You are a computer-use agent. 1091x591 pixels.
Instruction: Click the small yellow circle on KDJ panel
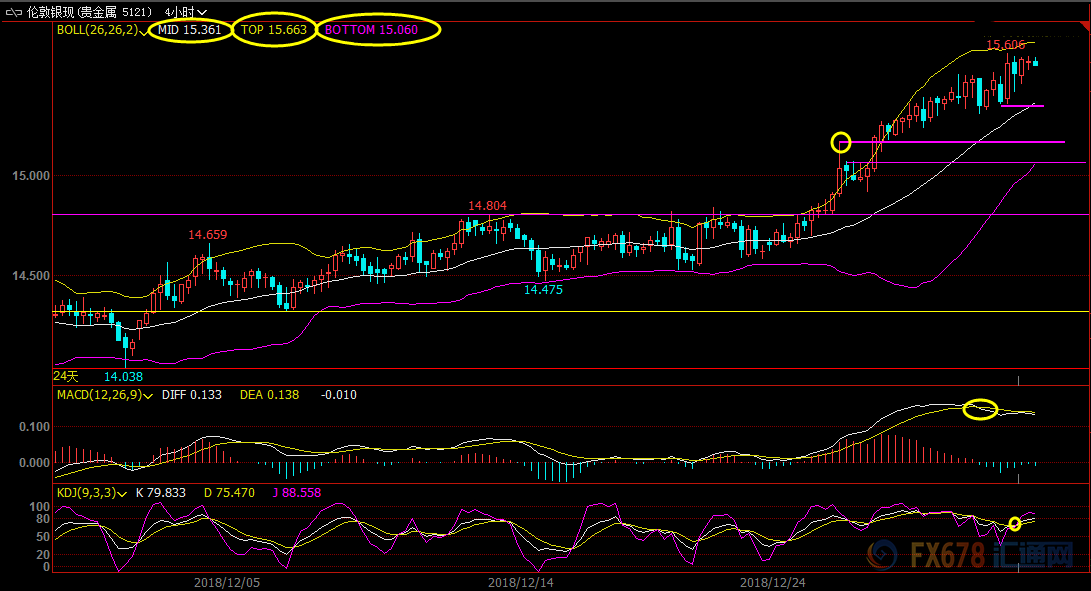[1015, 524]
